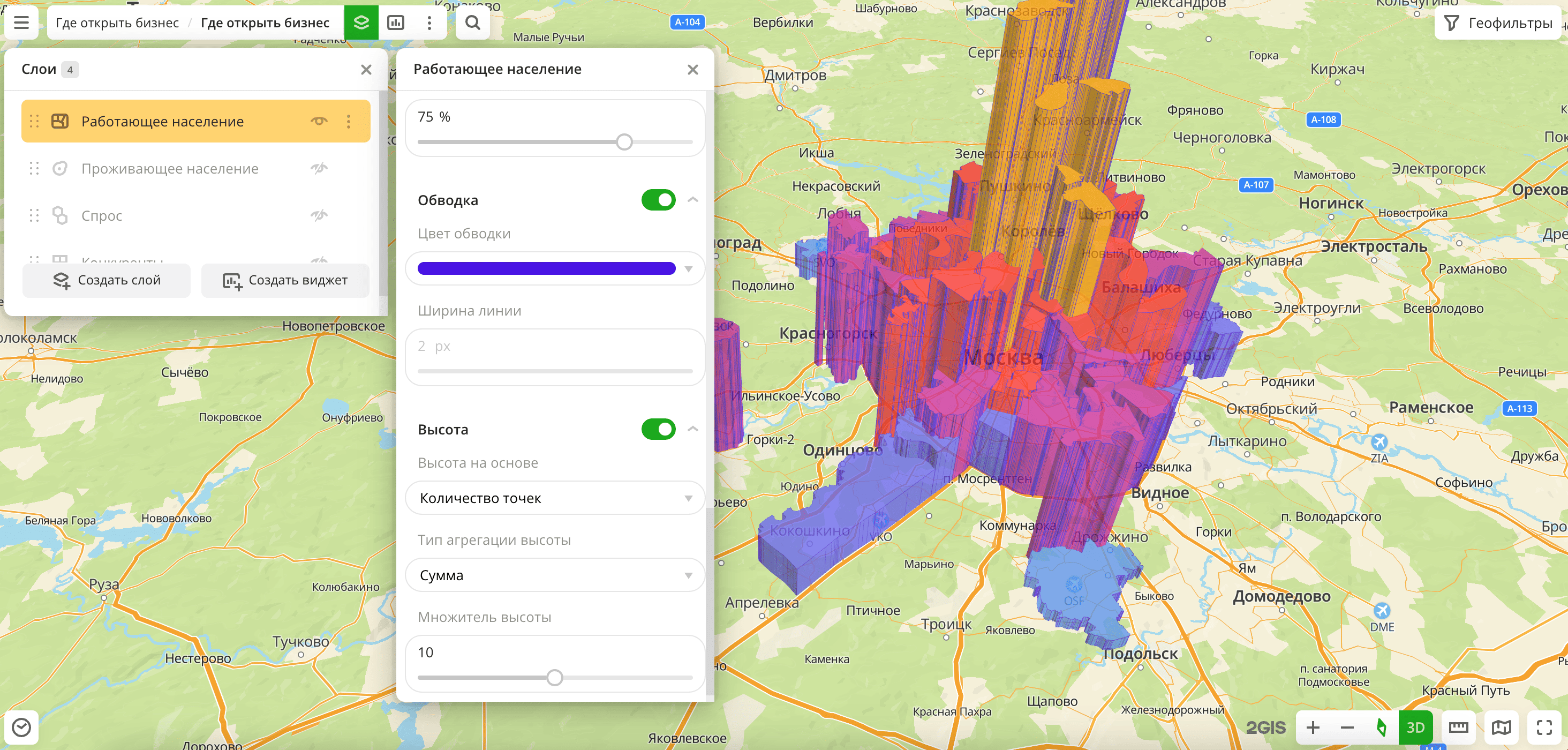Disable the Обводка outline toggle
Screen dimensions: 1568x750
pyautogui.click(x=658, y=200)
